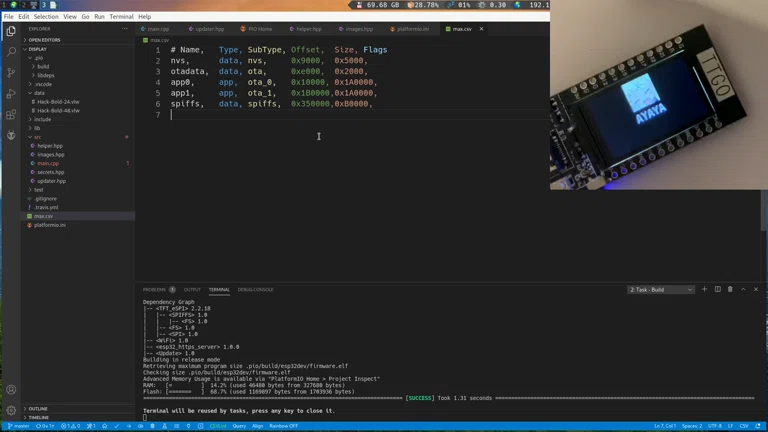Screen dimensions: 768x432
Task: Click the PlatformIO New Terminal status icon
Action: click(200, 426)
